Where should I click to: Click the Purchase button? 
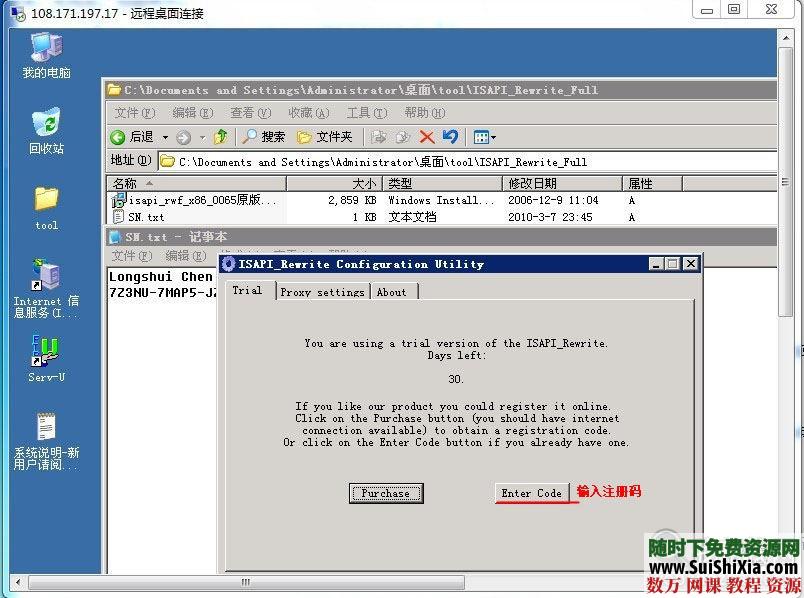point(386,493)
